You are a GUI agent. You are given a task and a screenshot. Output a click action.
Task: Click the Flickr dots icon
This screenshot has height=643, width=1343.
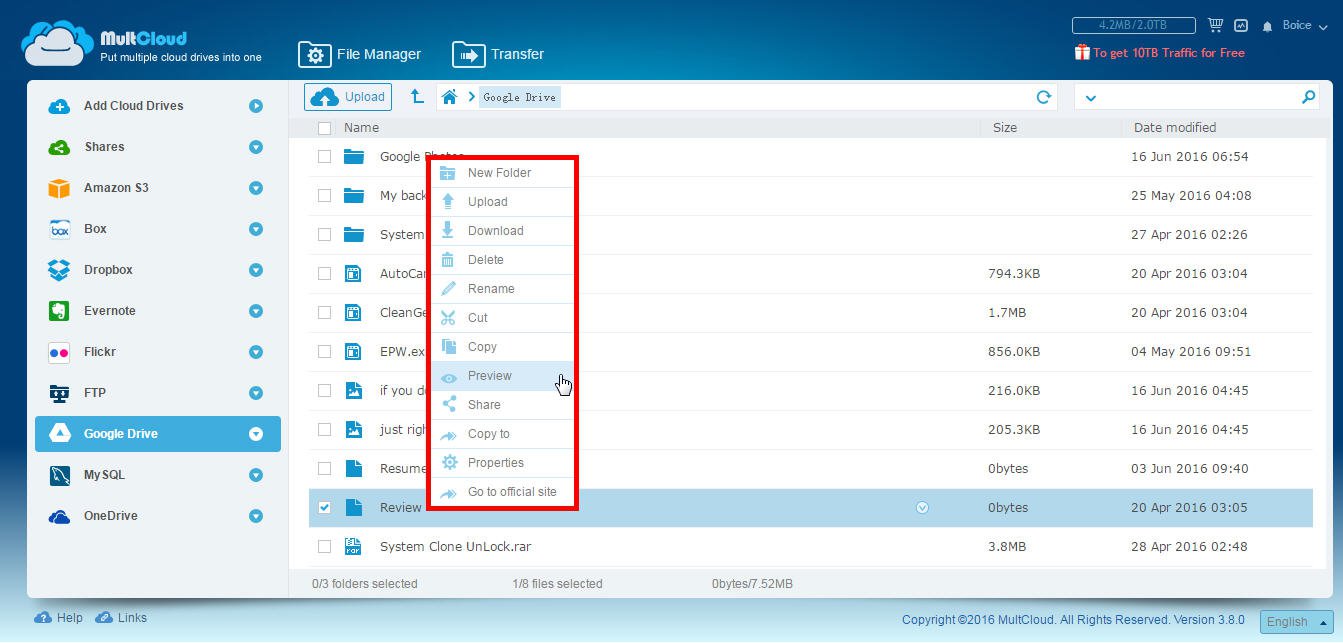59,352
